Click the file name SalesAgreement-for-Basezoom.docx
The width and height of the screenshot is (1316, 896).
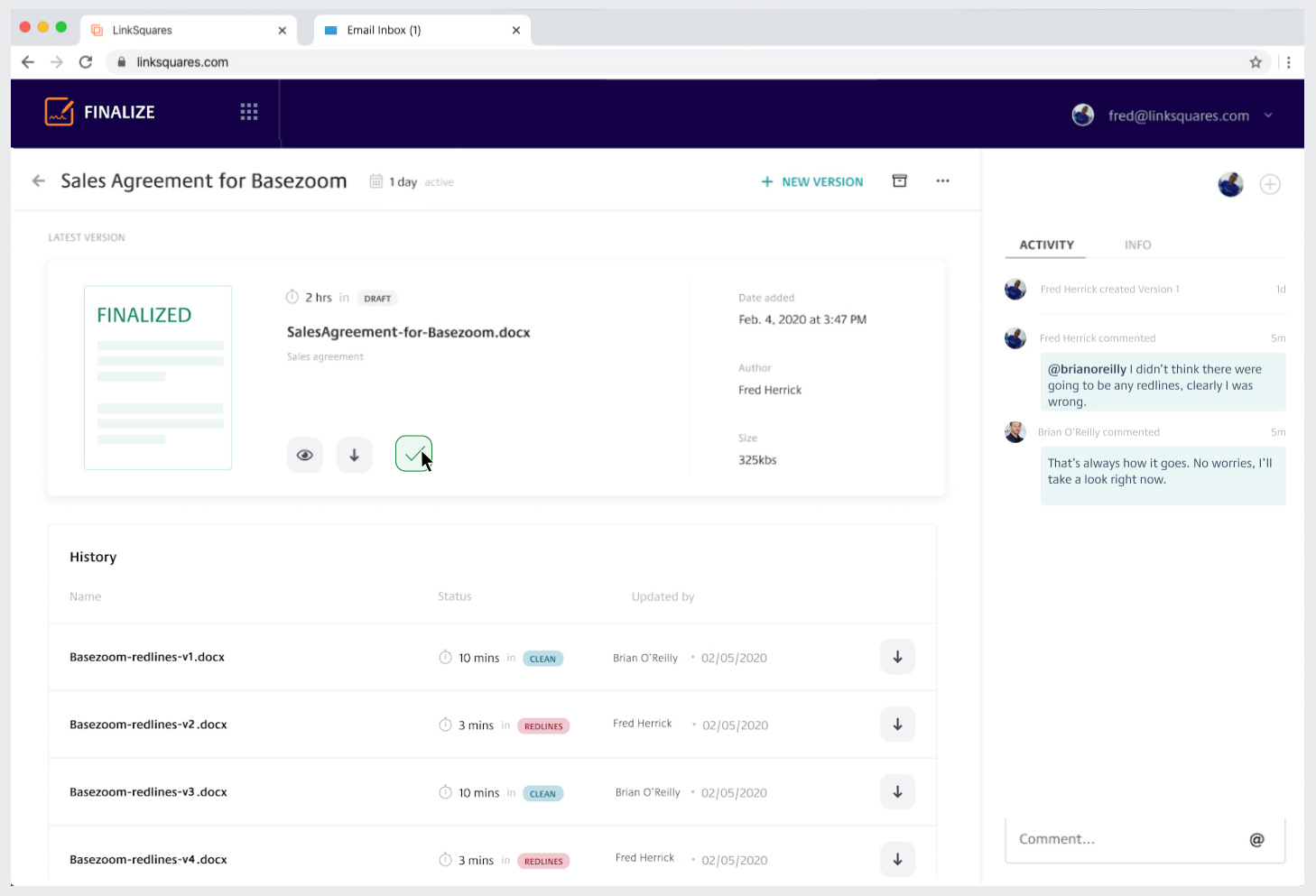(409, 332)
